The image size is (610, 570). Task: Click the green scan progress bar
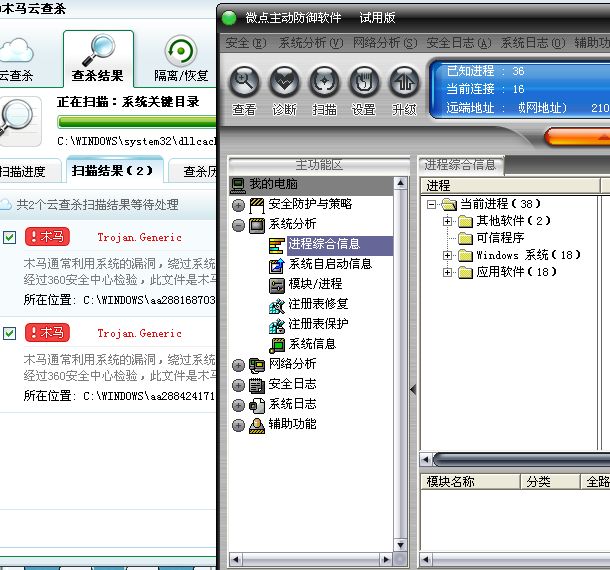click(137, 122)
